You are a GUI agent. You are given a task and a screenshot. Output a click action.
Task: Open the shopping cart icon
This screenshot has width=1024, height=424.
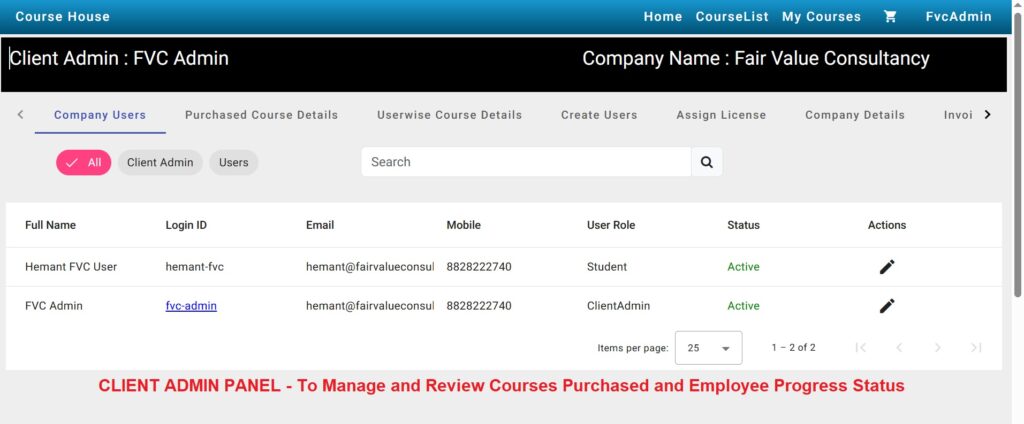click(x=890, y=17)
